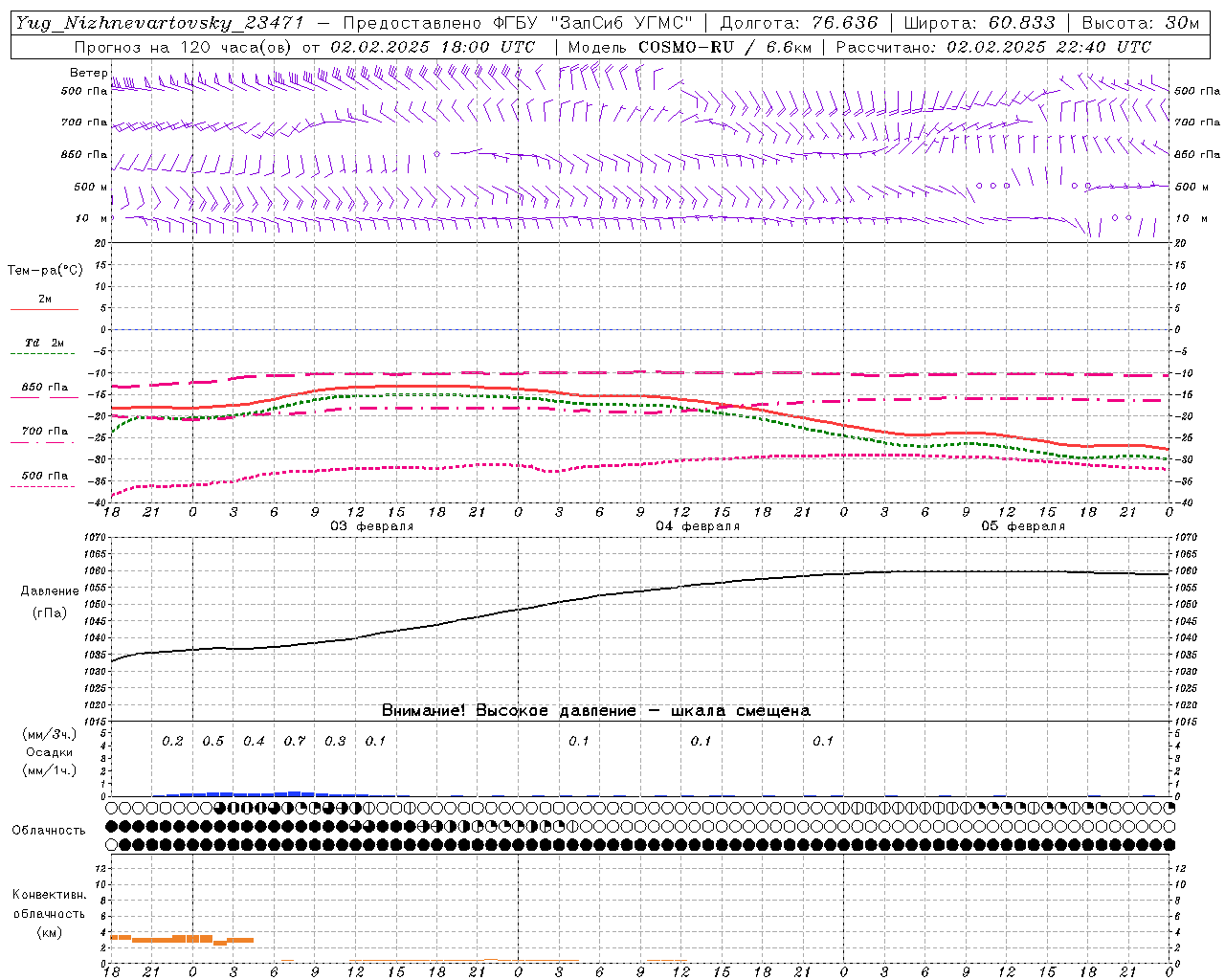
Task: Click the (км) convective cloud unit label
Action: click(x=49, y=932)
